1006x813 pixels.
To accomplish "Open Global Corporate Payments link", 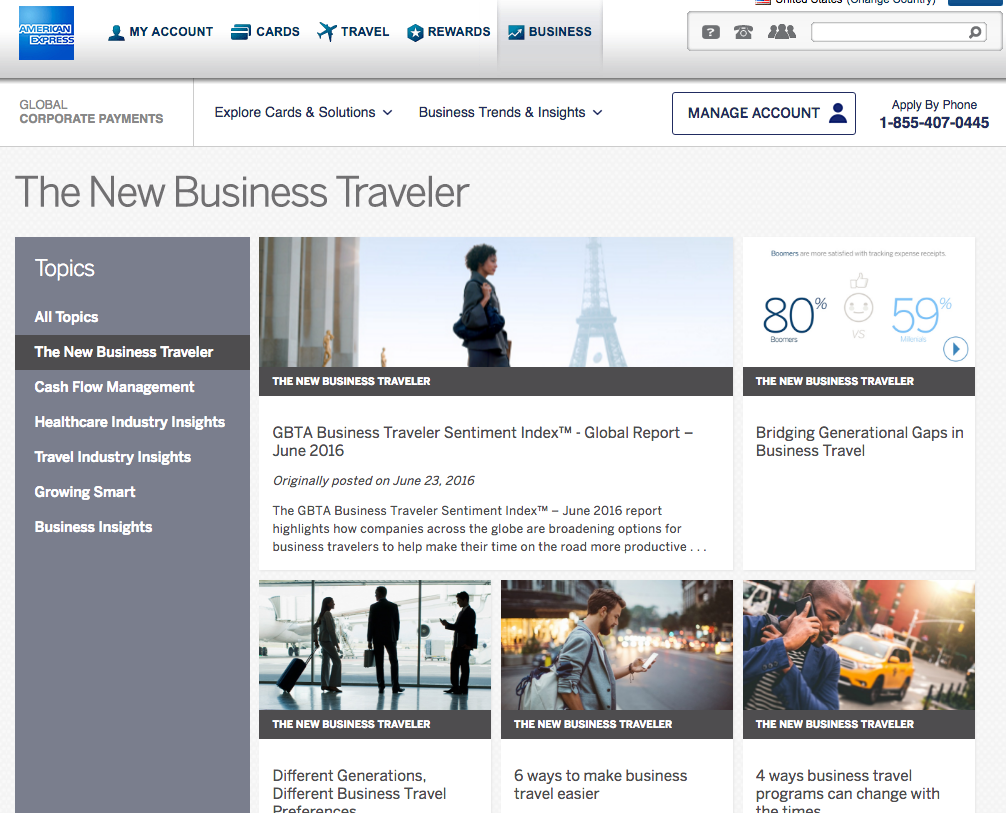I will tap(91, 112).
